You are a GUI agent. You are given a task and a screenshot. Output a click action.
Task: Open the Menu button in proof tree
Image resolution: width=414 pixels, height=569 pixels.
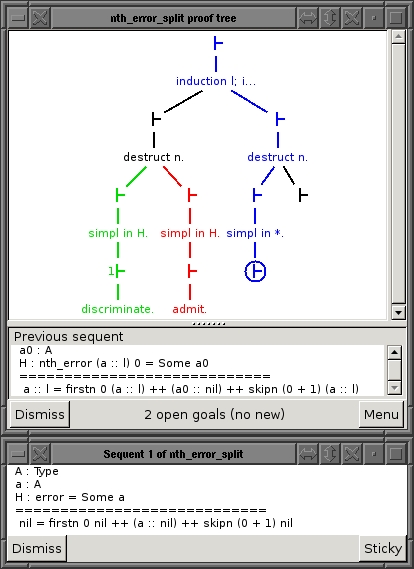(x=381, y=414)
